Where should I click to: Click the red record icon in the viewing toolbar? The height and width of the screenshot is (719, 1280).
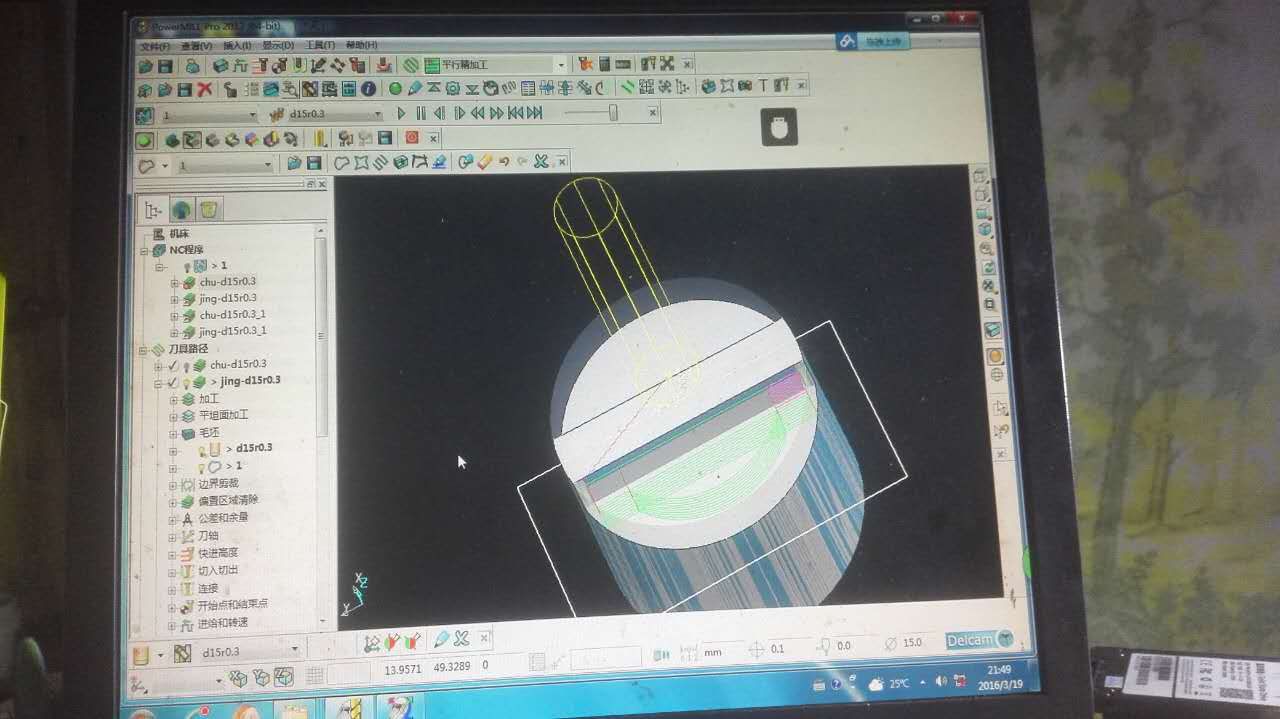click(411, 138)
